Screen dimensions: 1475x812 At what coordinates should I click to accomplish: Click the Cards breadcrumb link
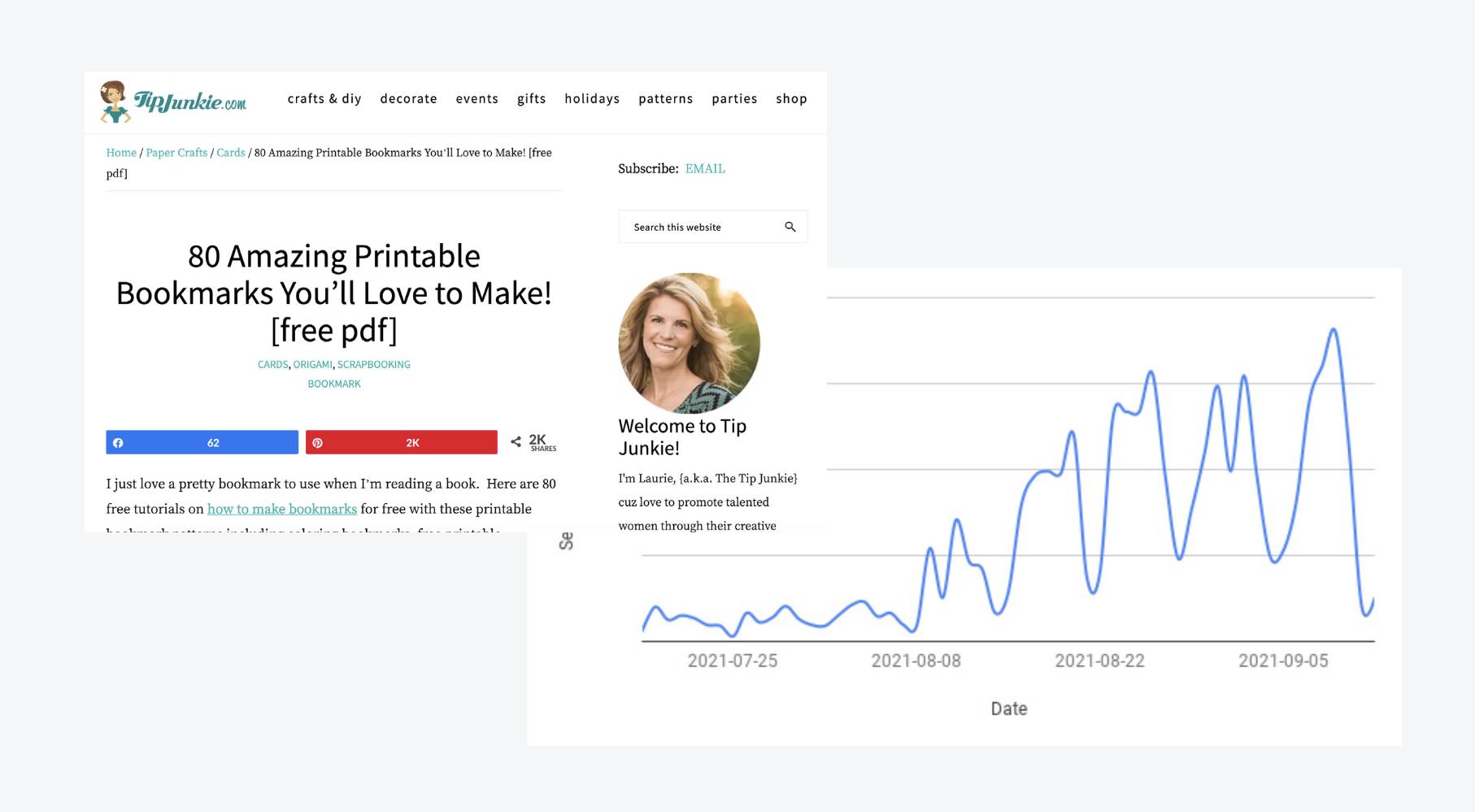click(230, 153)
